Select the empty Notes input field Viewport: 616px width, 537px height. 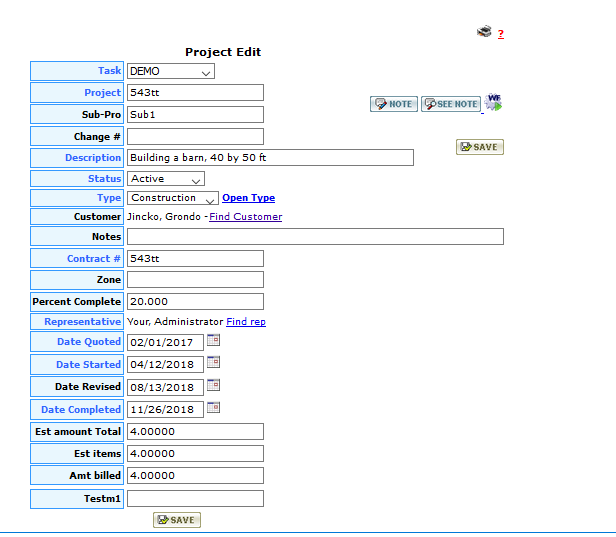click(x=315, y=237)
